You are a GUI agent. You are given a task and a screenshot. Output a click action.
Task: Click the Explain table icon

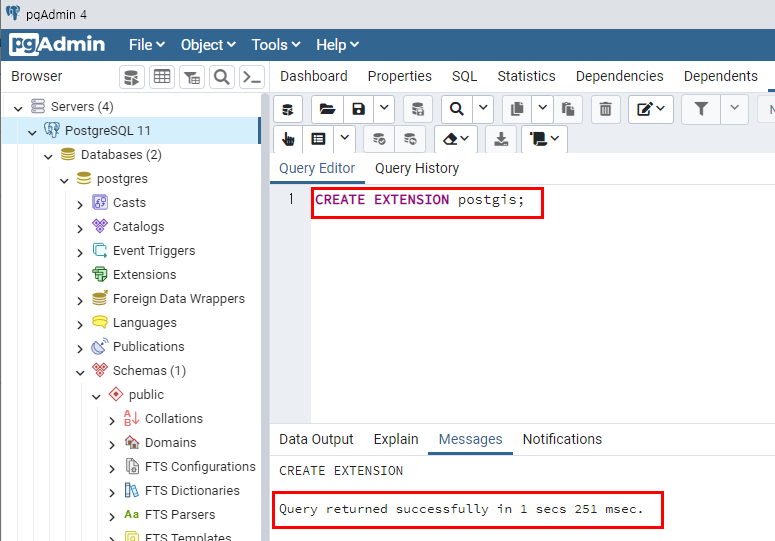pos(318,139)
